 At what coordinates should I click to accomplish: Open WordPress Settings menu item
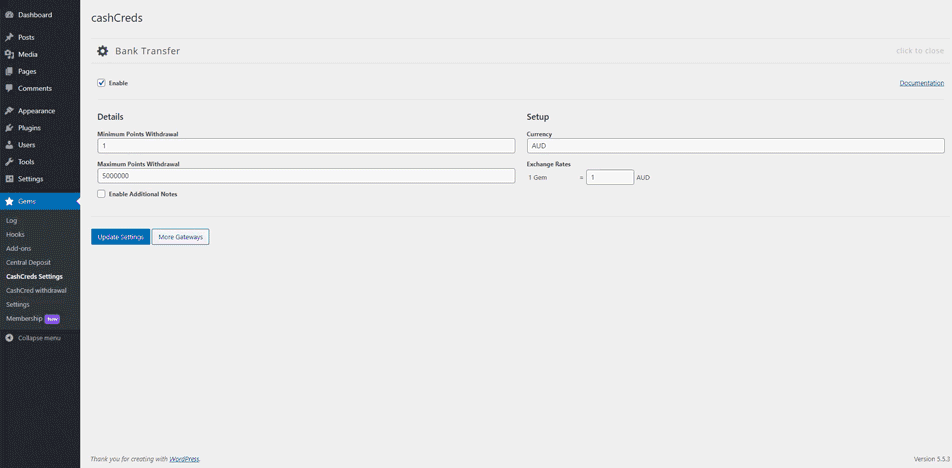[40, 179]
